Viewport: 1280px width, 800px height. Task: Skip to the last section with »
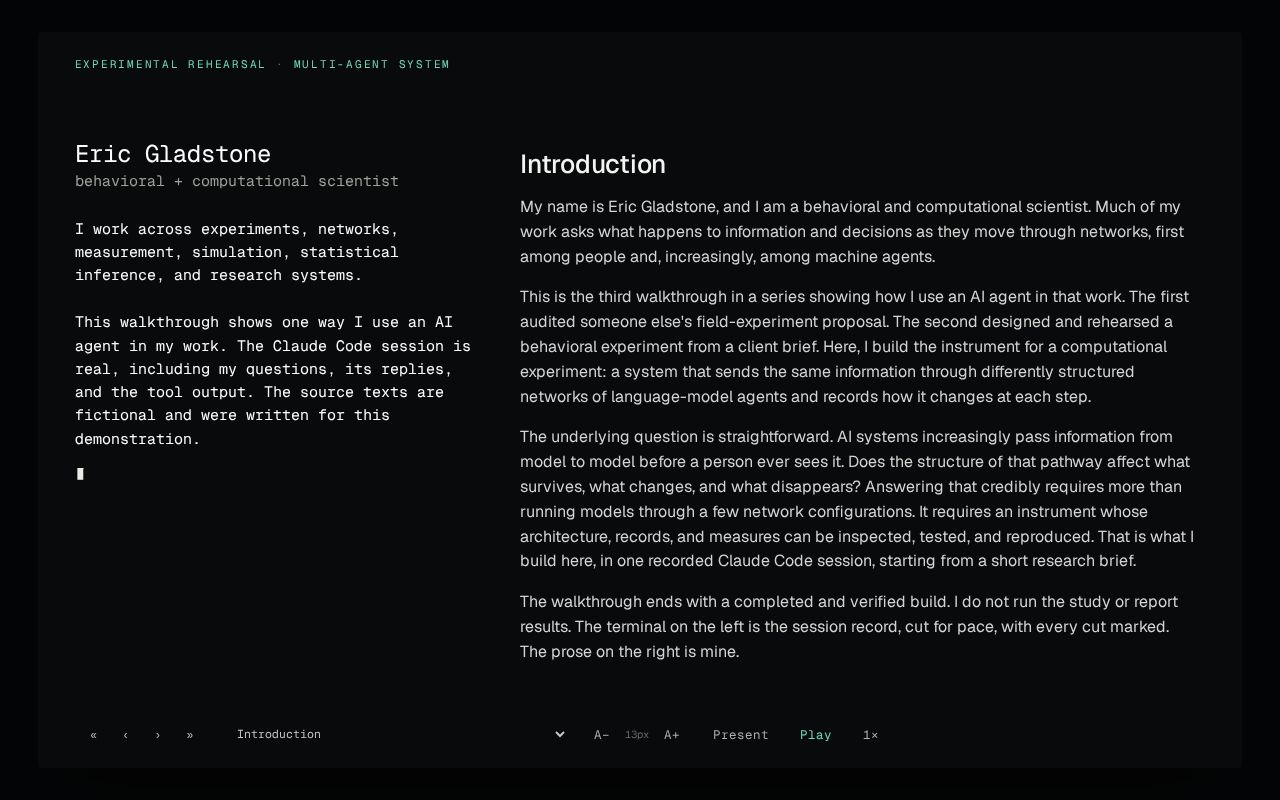click(189, 735)
